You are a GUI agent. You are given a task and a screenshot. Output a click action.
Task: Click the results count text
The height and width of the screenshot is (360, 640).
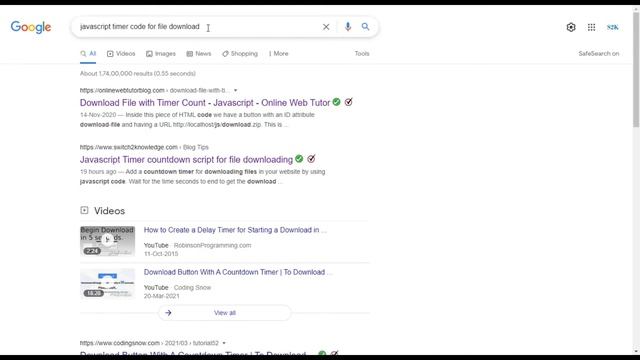[x=138, y=73]
